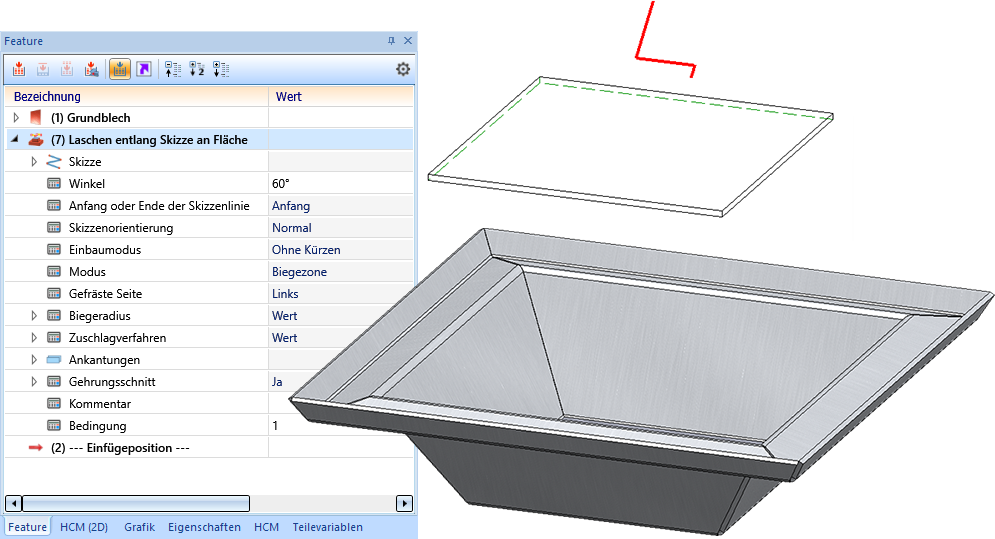Screen dimensions: 995x539
Task: Click the purple arrow icon in Feature toolbar
Action: click(144, 69)
